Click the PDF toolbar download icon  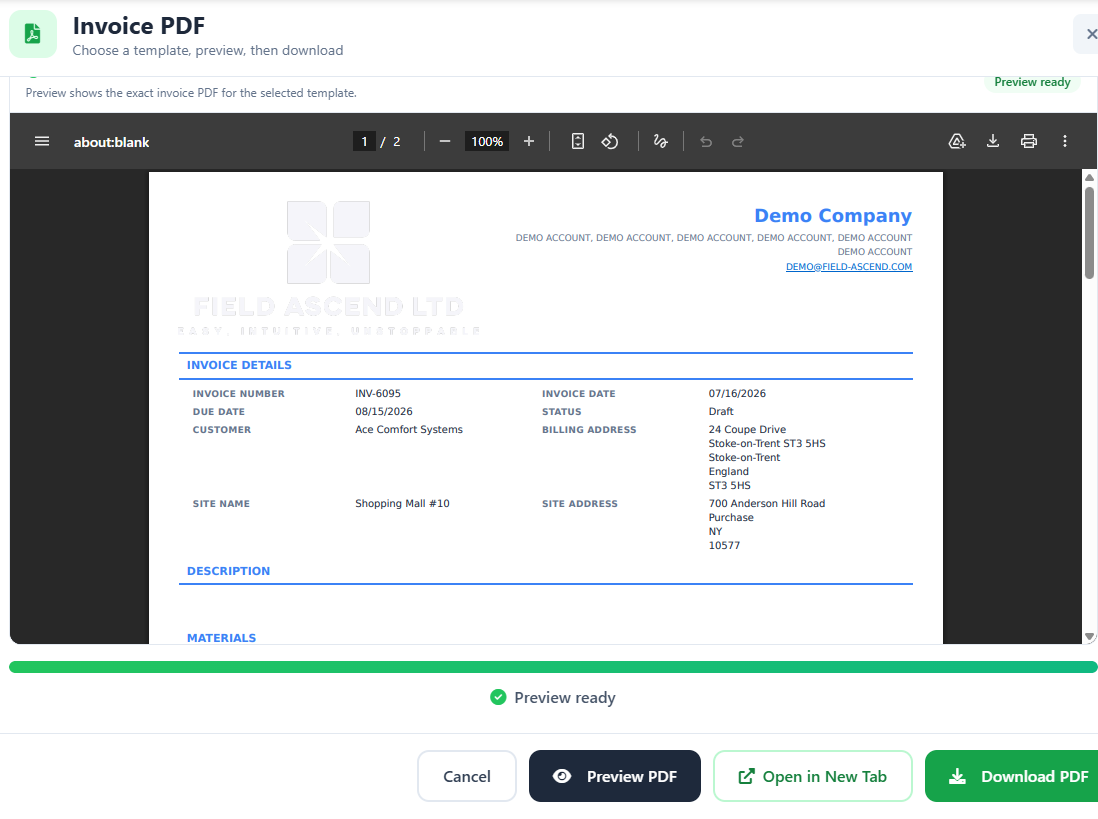click(x=993, y=141)
